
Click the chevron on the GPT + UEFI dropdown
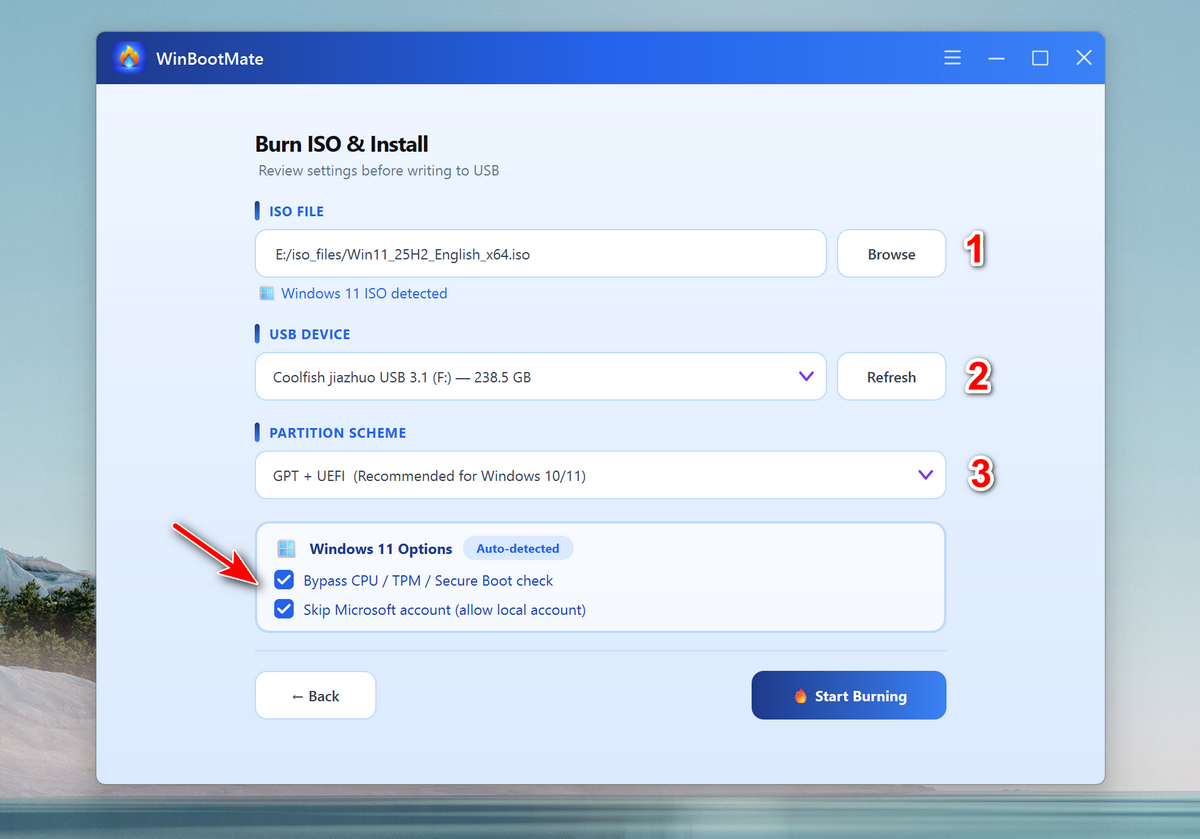click(925, 475)
